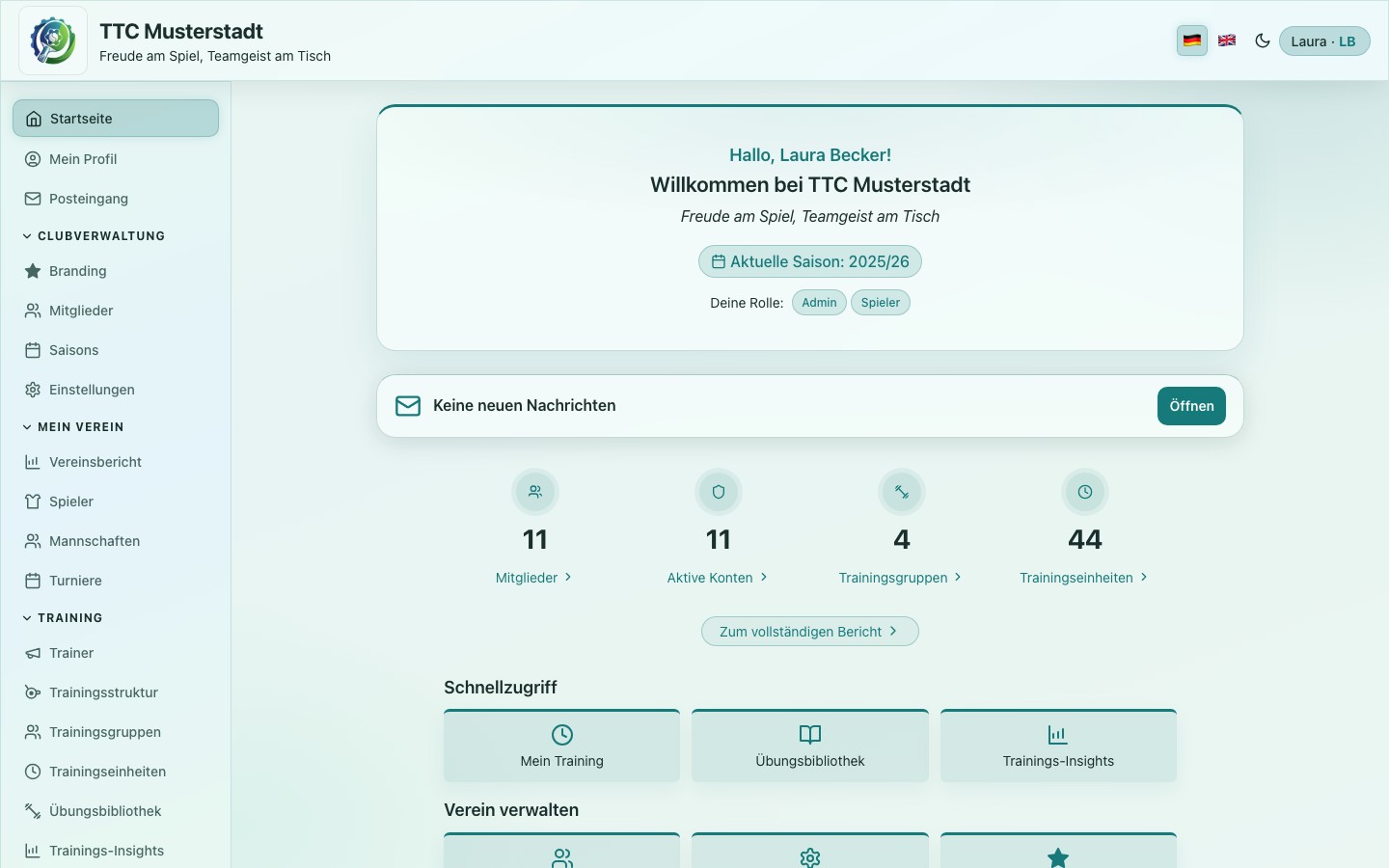The image size is (1389, 868).
Task: Click the Mitglieder people icon in sidebar
Action: (x=33, y=311)
